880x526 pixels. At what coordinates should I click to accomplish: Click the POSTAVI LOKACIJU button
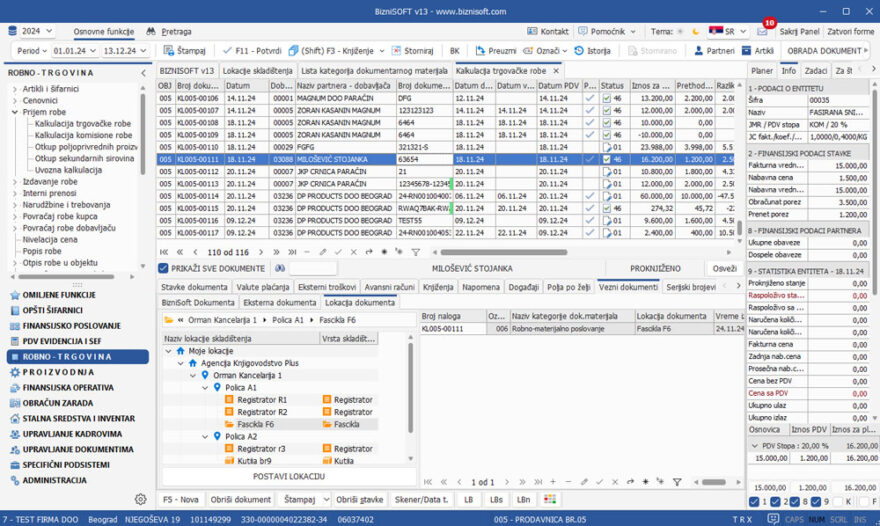[x=288, y=476]
